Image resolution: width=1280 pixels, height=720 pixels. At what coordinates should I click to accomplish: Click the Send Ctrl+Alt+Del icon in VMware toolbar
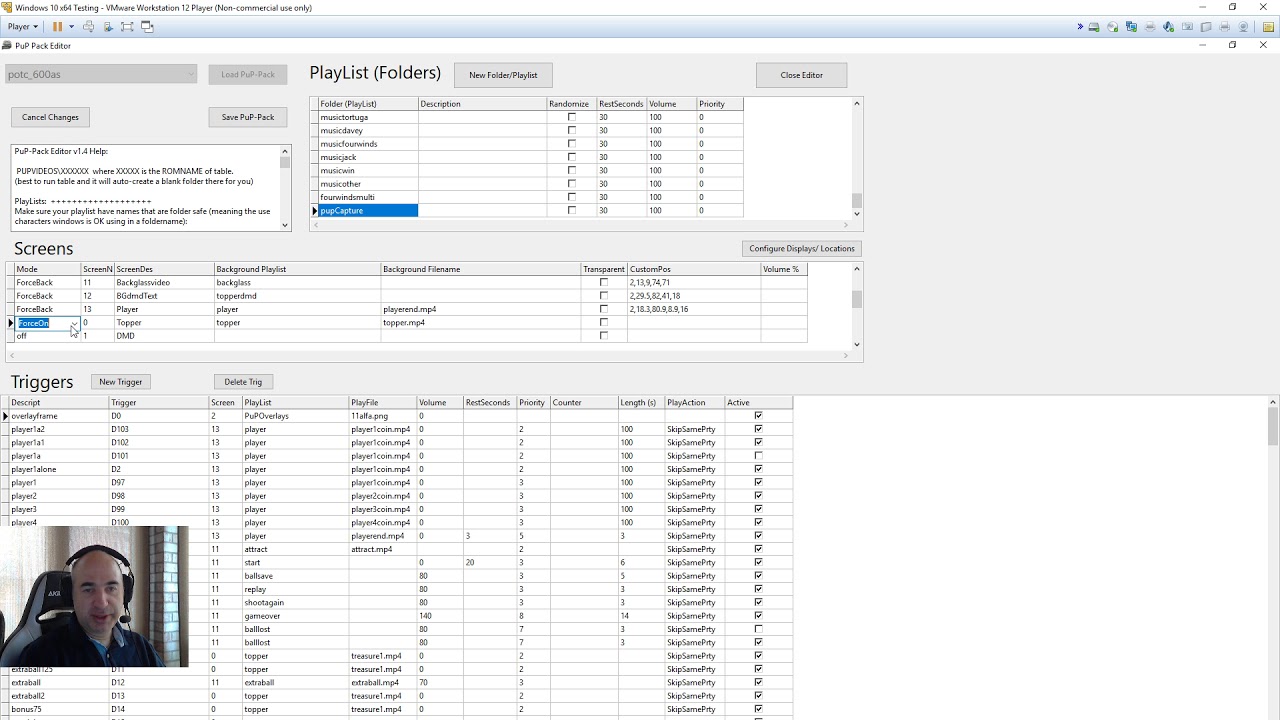click(x=89, y=27)
